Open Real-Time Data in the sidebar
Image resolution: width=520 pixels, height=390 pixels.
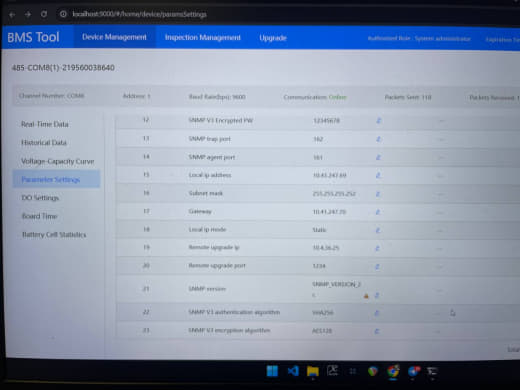pos(45,124)
